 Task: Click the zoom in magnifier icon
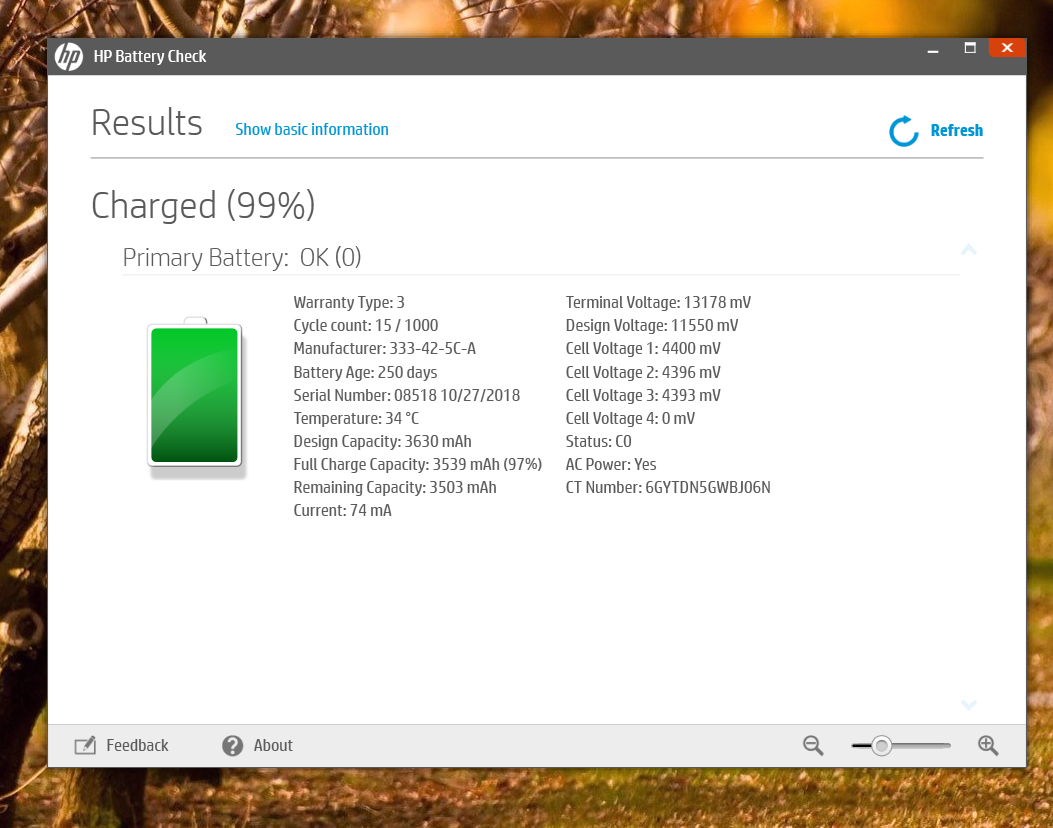click(x=988, y=745)
